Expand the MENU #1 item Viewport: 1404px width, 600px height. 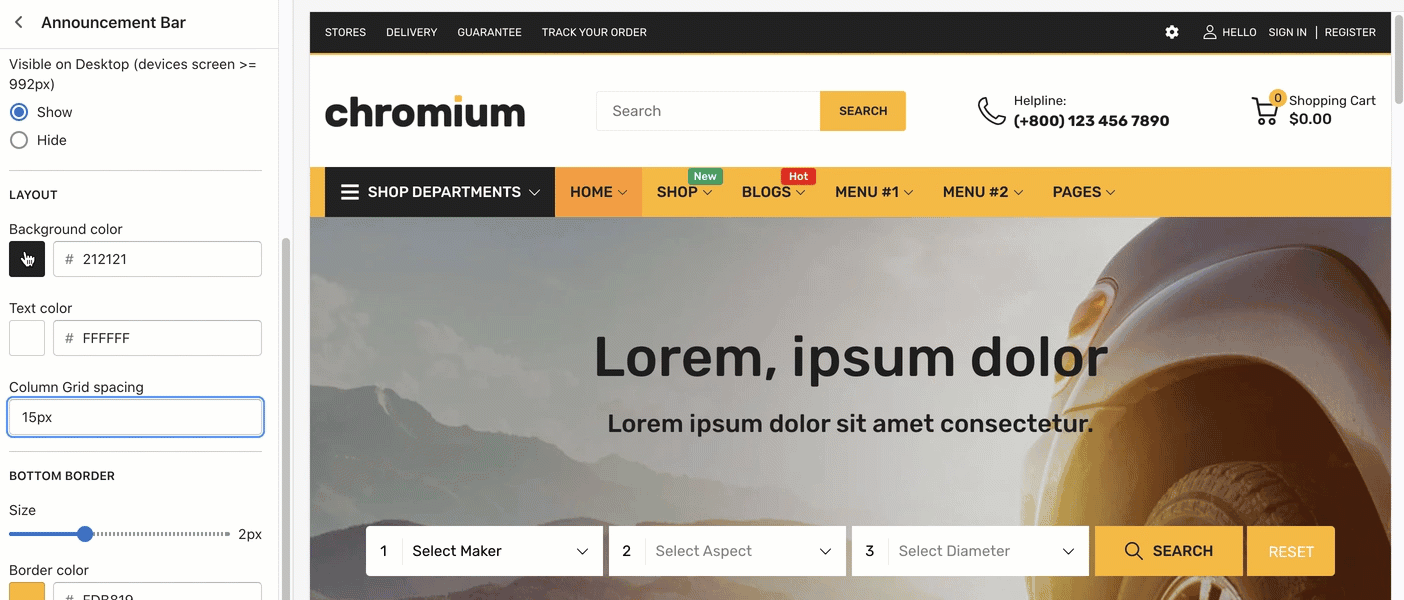(x=874, y=192)
